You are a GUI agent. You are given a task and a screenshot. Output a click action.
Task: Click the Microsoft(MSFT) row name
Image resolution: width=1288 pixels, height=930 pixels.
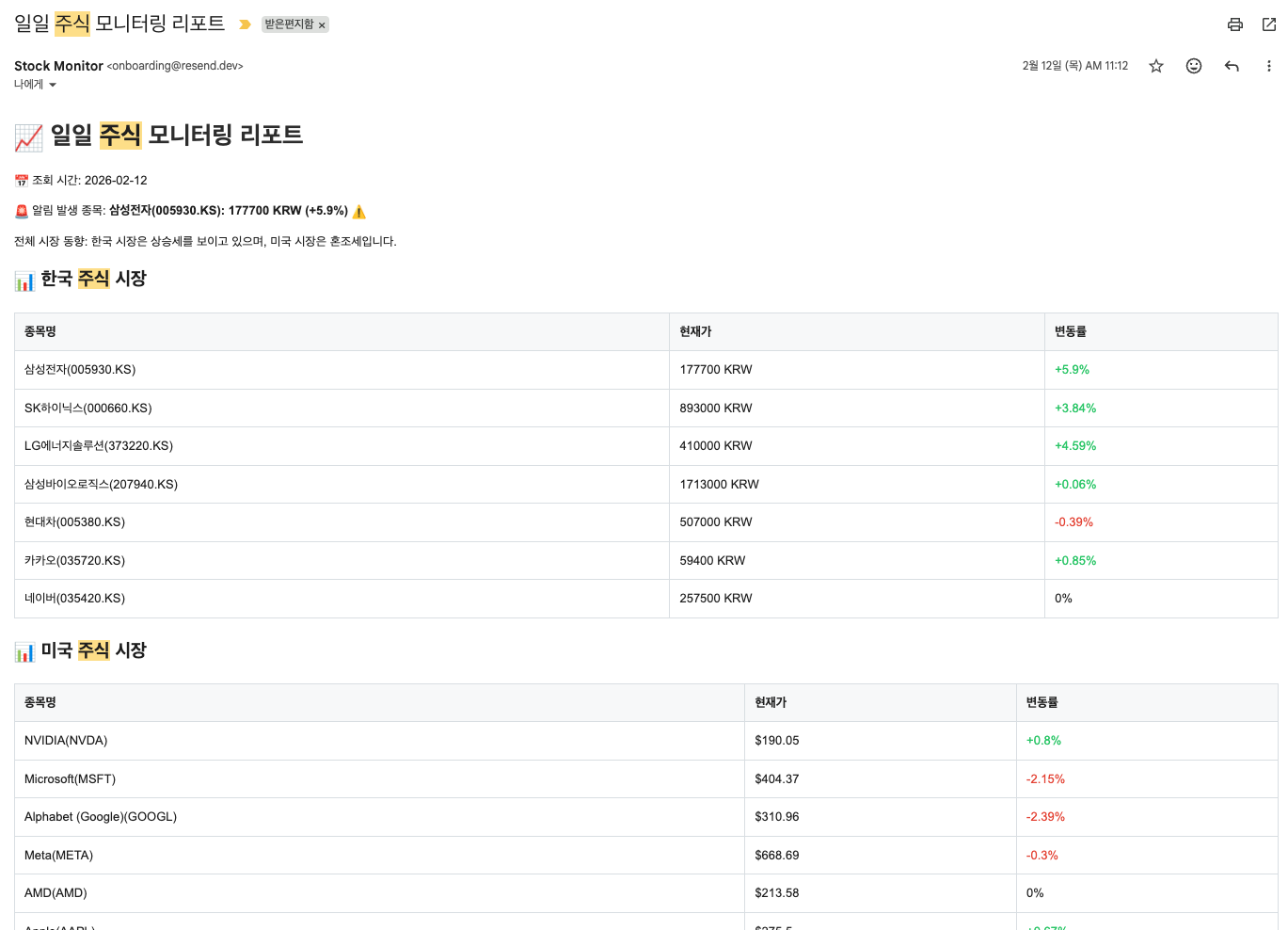click(70, 779)
